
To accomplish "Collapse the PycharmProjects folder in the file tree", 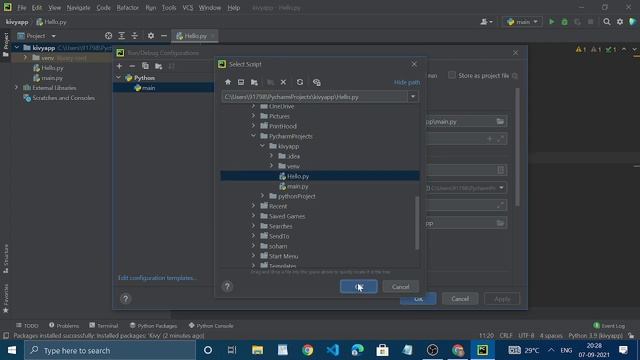I will click(x=253, y=136).
